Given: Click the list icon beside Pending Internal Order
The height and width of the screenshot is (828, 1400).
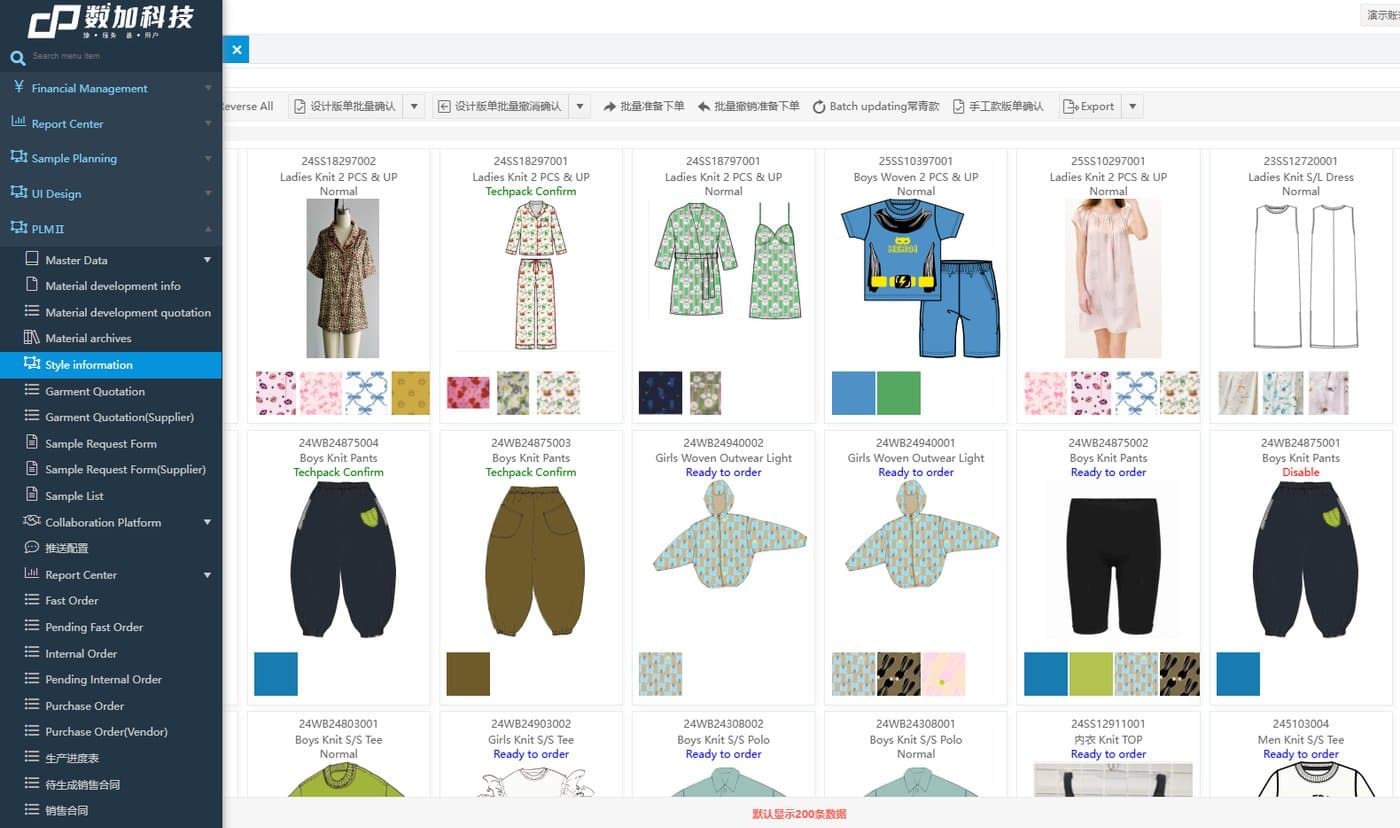Looking at the screenshot, I should pos(32,679).
